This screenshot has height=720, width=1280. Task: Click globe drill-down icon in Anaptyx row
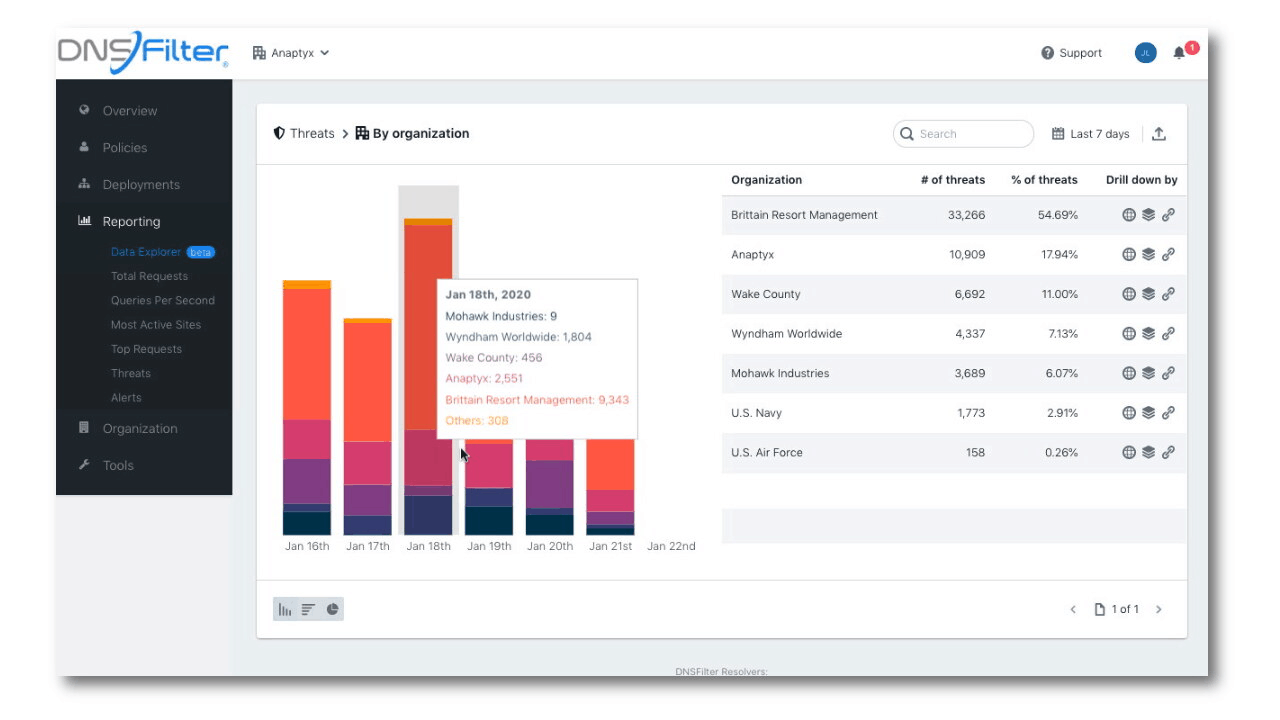point(1129,254)
